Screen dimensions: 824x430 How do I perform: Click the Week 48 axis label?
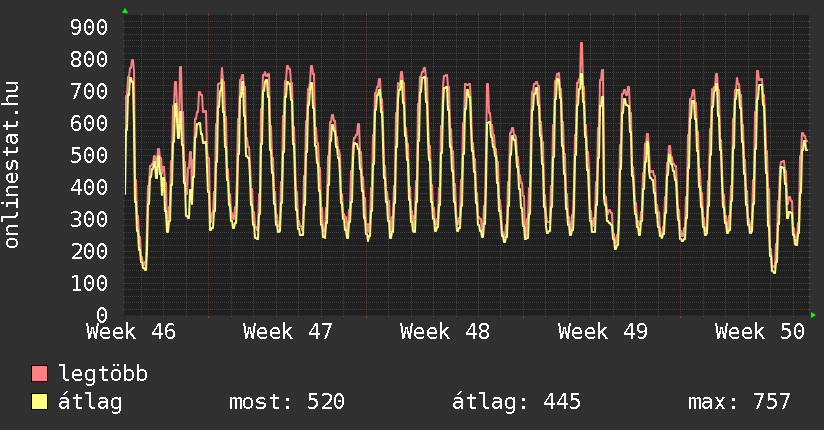pyautogui.click(x=445, y=331)
